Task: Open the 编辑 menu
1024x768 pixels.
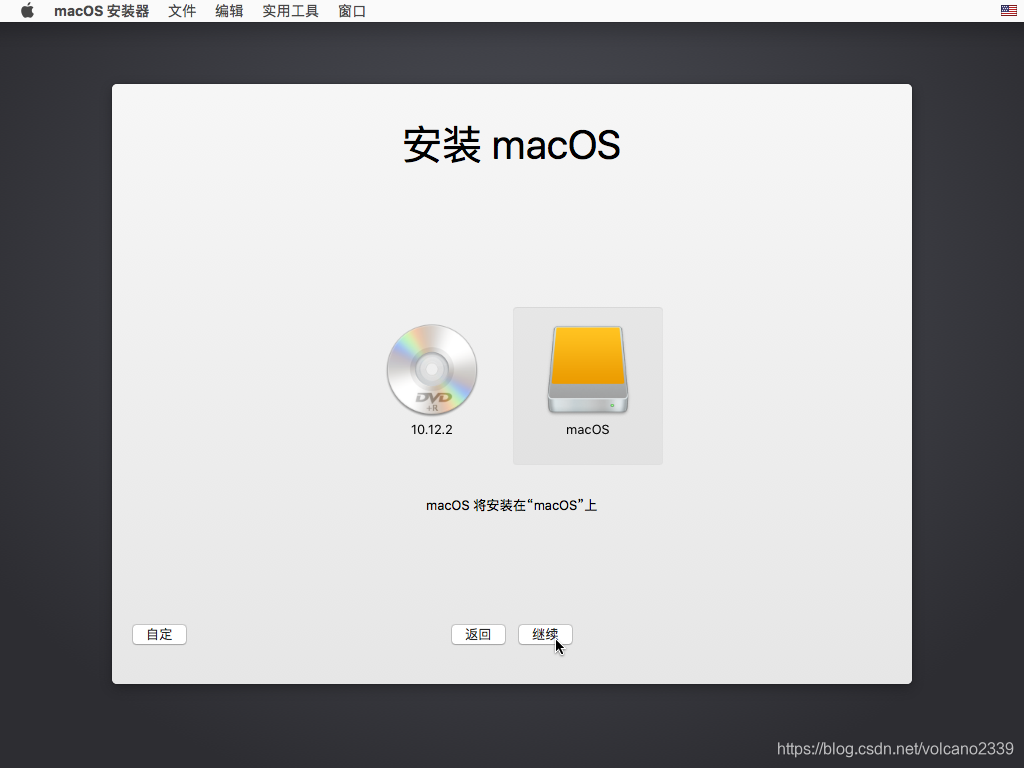Action: [x=229, y=11]
